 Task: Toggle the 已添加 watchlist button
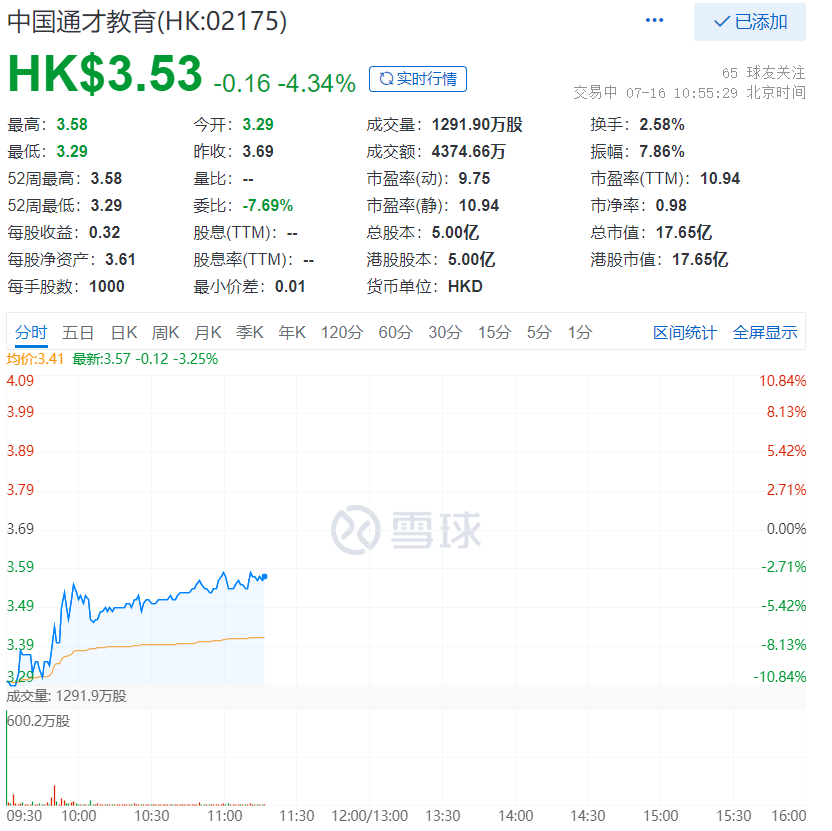click(750, 22)
